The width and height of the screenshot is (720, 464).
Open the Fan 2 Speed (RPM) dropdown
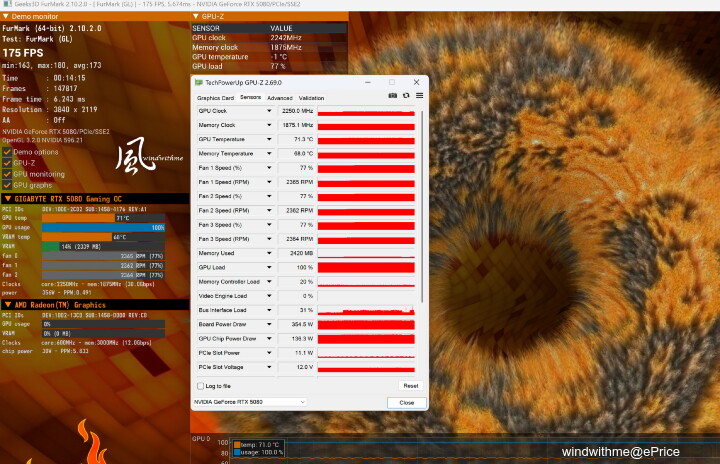pyautogui.click(x=269, y=210)
